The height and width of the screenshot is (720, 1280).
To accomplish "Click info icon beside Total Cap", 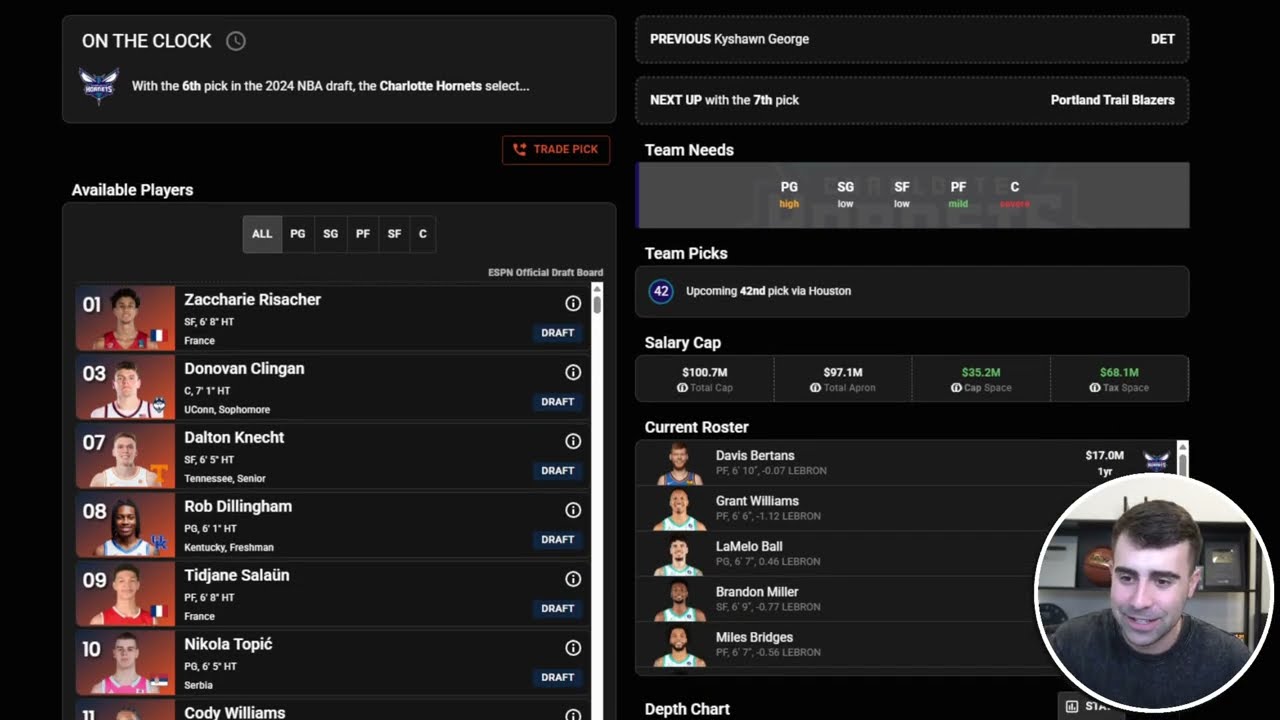I will click(682, 388).
